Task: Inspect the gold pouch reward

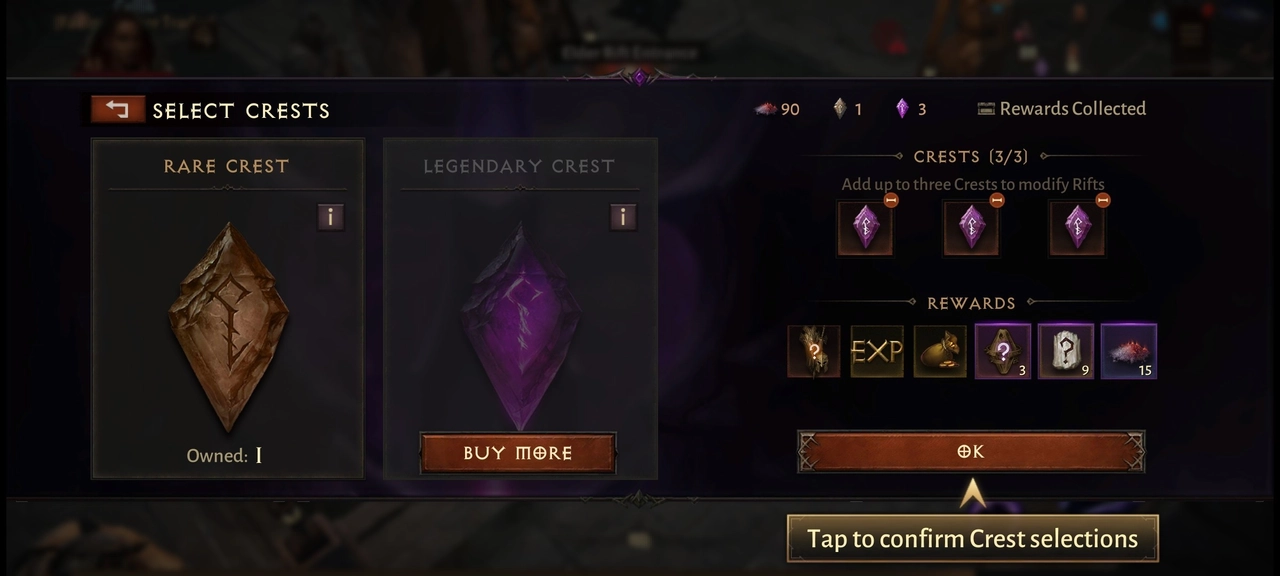Action: click(940, 351)
